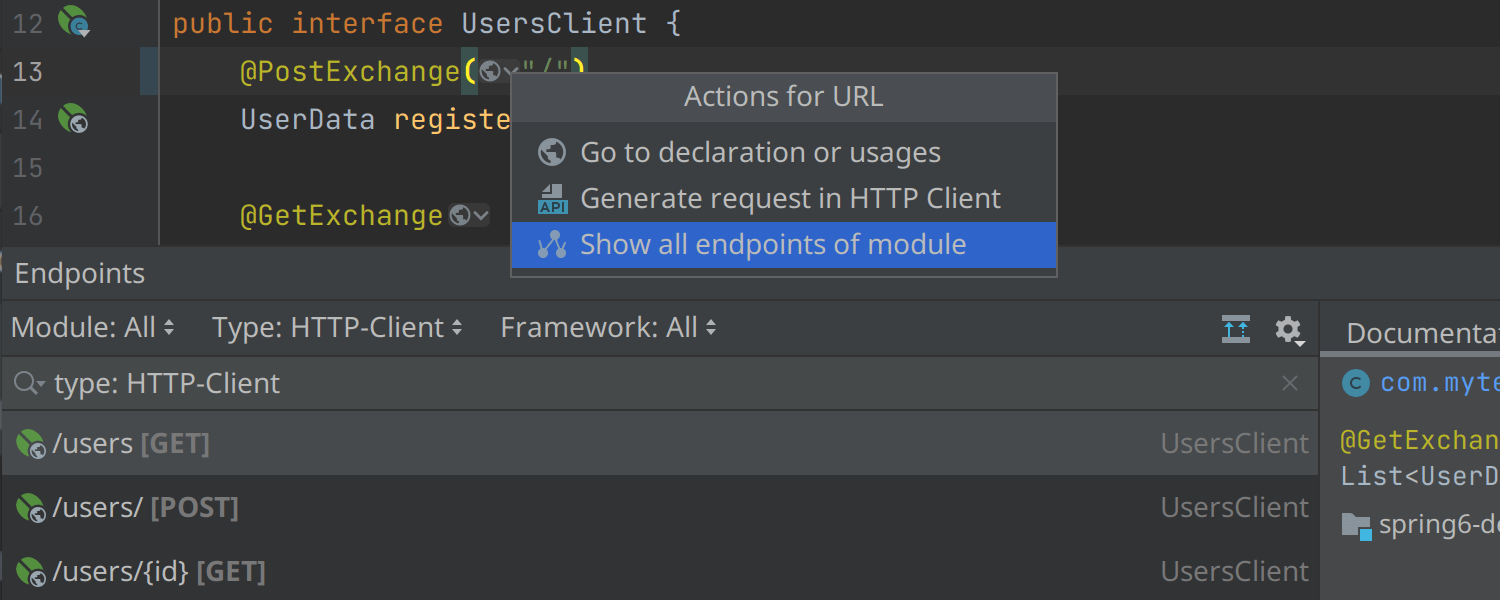Clear the endpoint search with the X icon
1500x600 pixels.
tap(1290, 383)
